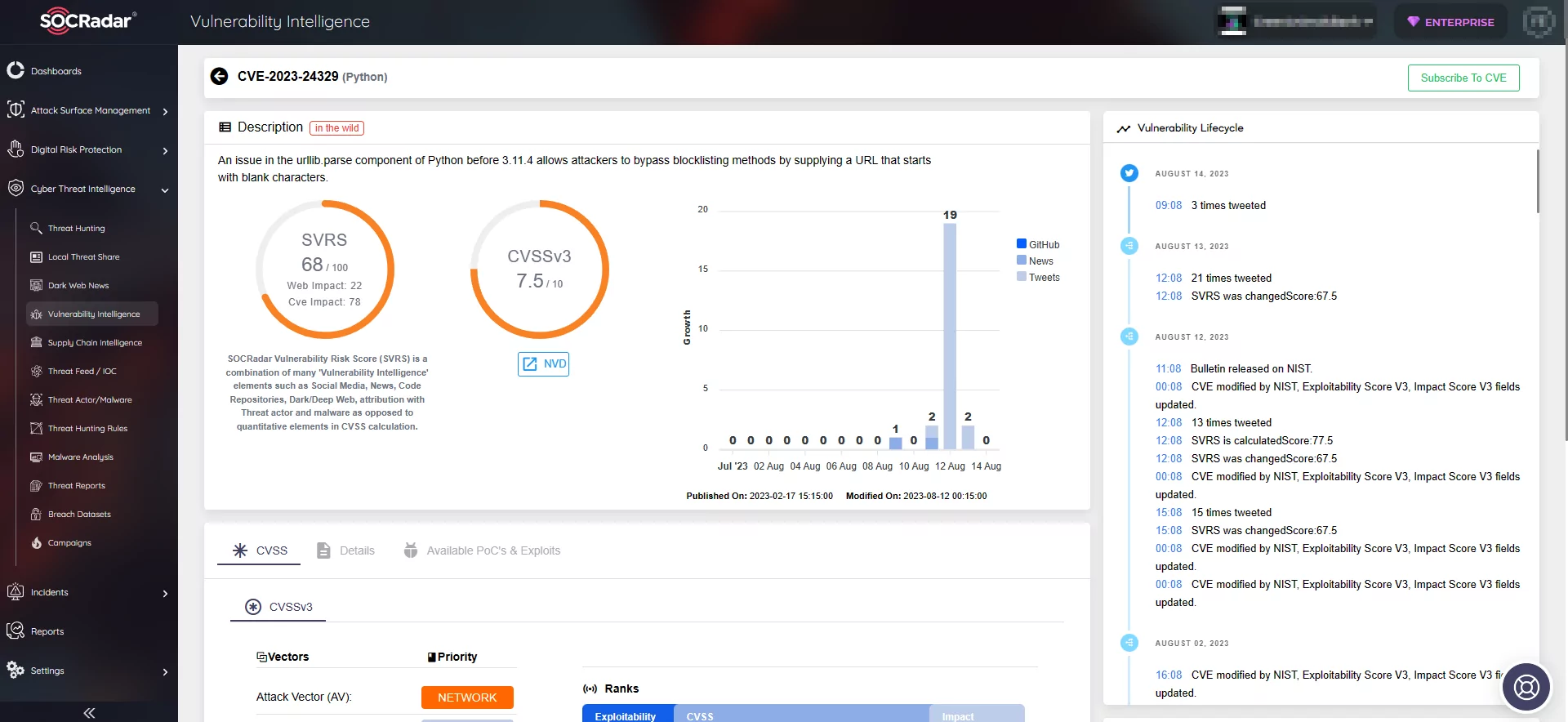Click the August 02, 2023 timeline marker
Screen dimensions: 1568x722
(x=1129, y=643)
